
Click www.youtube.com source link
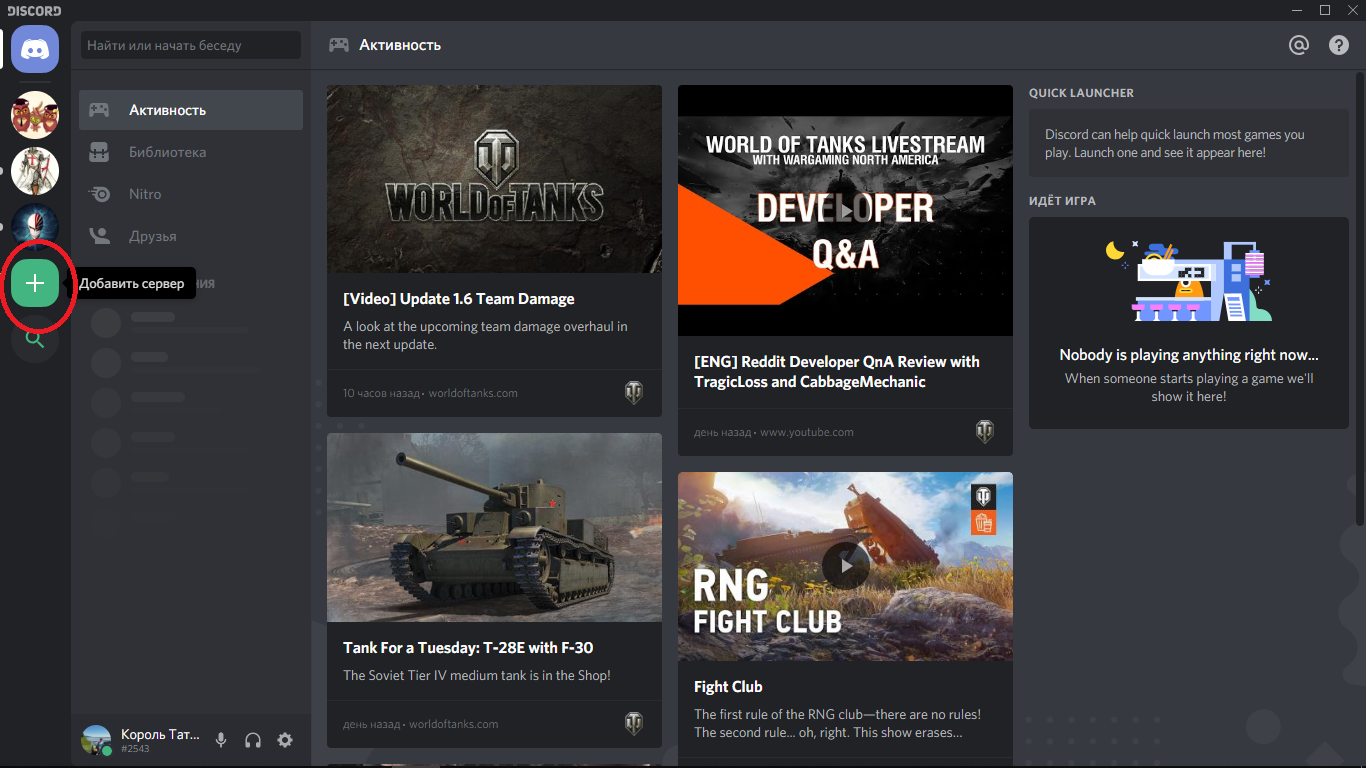807,432
